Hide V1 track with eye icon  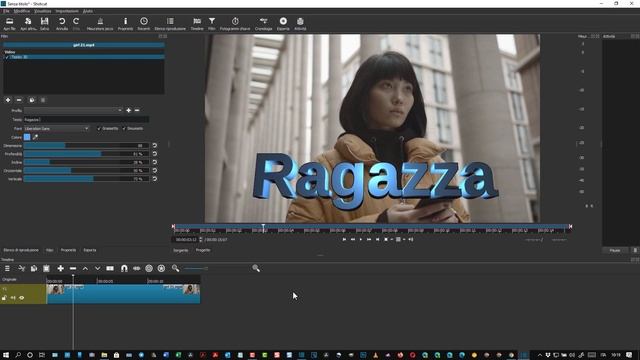point(22,298)
